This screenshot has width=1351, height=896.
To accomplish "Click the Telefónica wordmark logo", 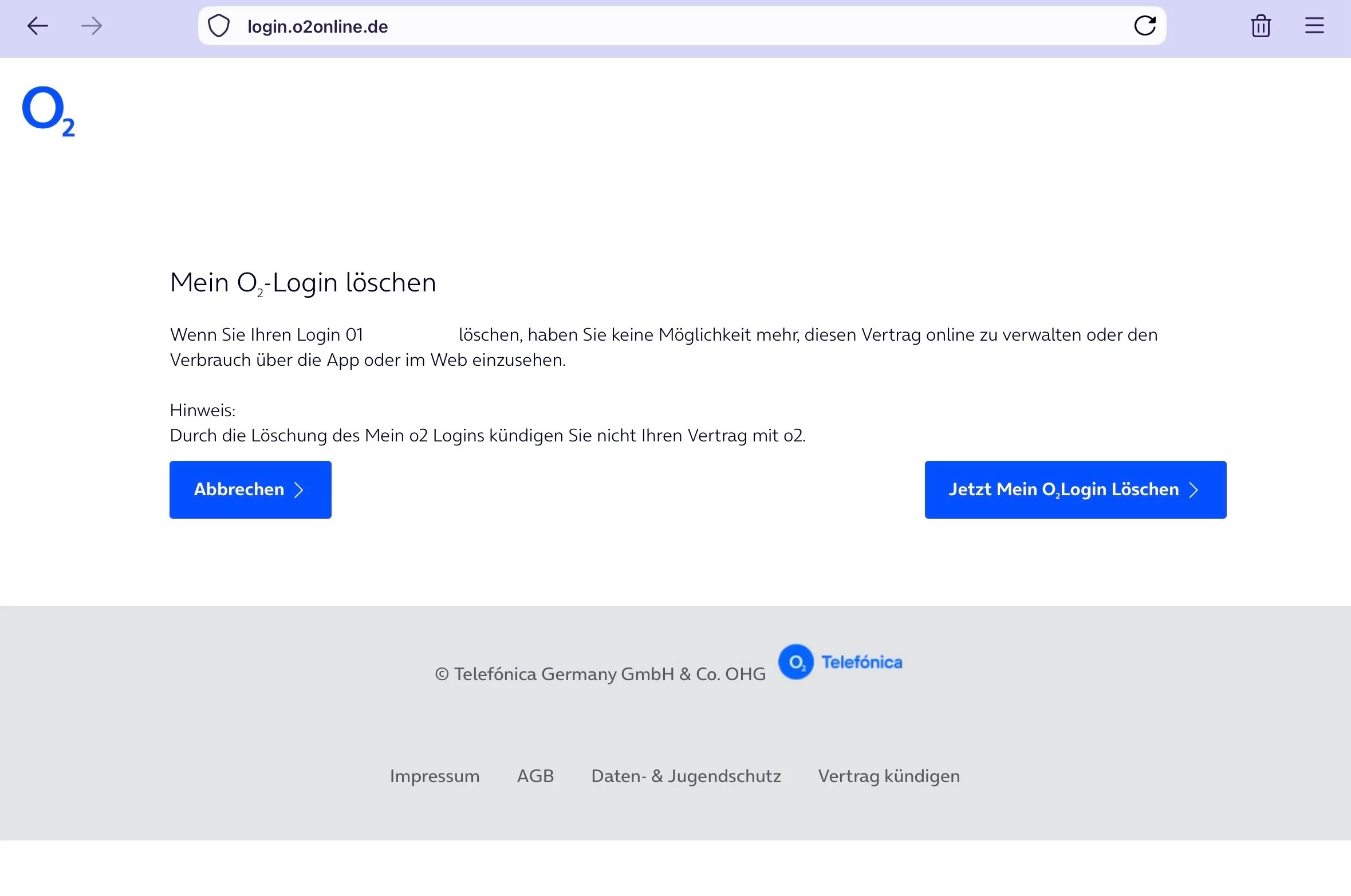I will tap(861, 662).
